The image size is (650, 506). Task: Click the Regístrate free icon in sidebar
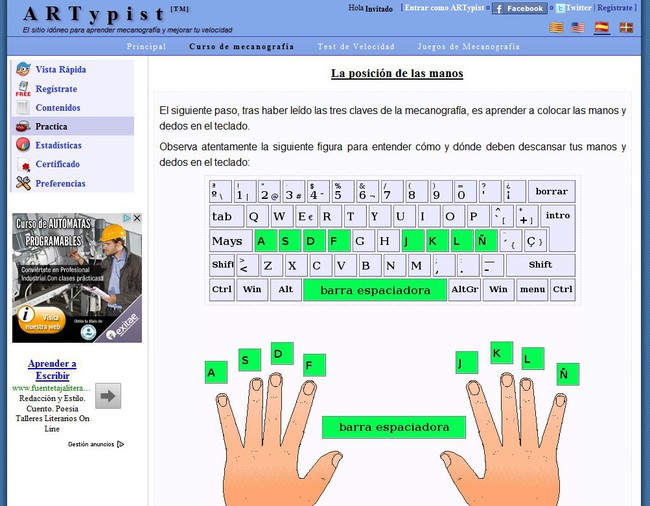click(23, 89)
